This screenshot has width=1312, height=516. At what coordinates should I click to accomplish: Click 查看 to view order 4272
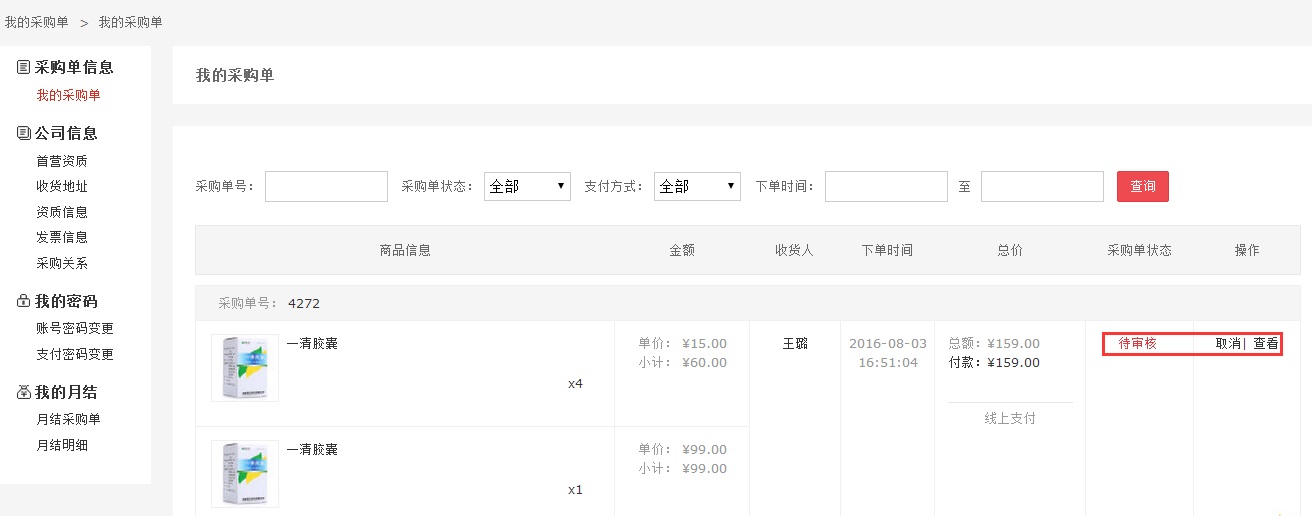click(x=1265, y=344)
